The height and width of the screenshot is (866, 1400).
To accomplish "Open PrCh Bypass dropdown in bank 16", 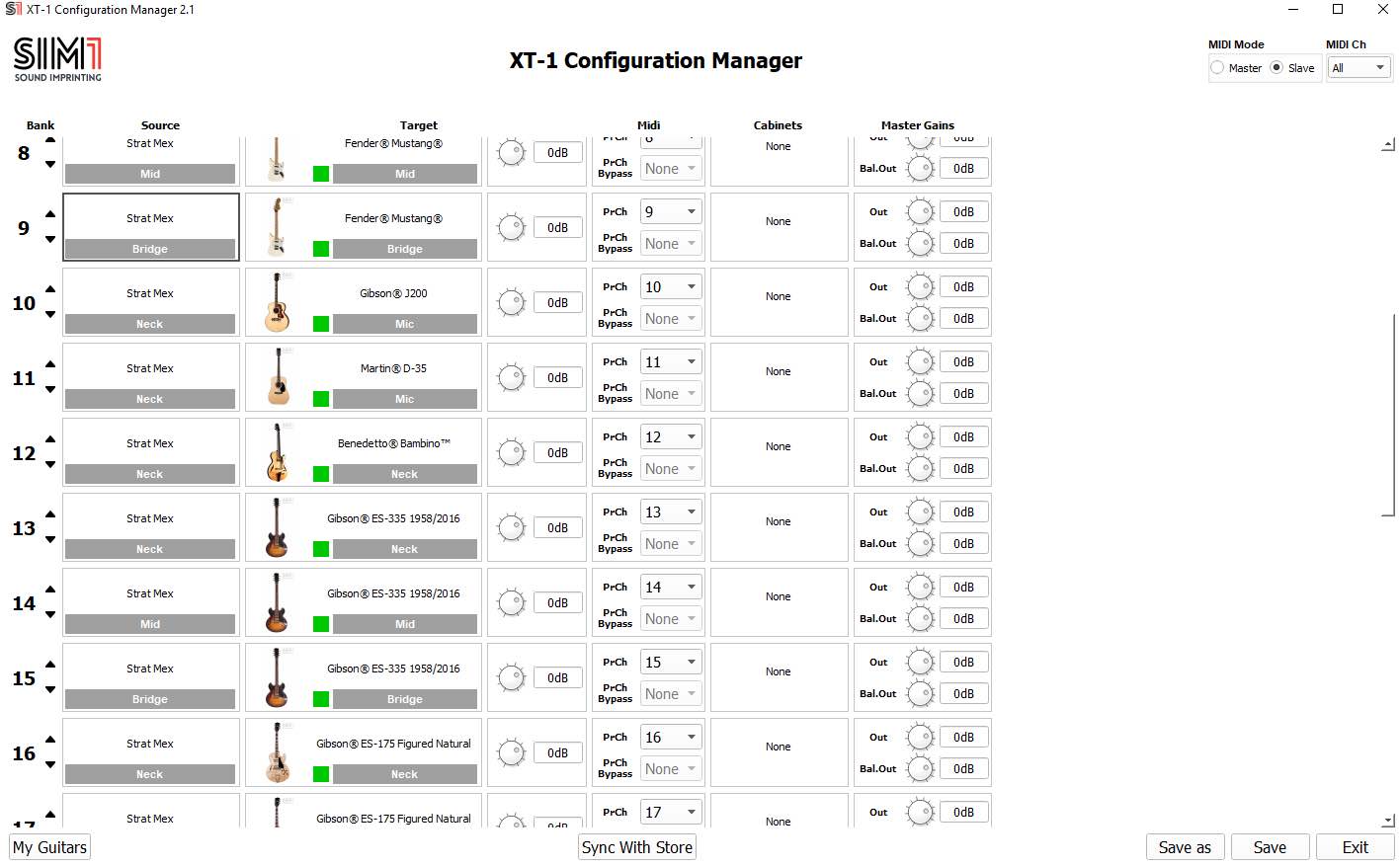I will [671, 768].
